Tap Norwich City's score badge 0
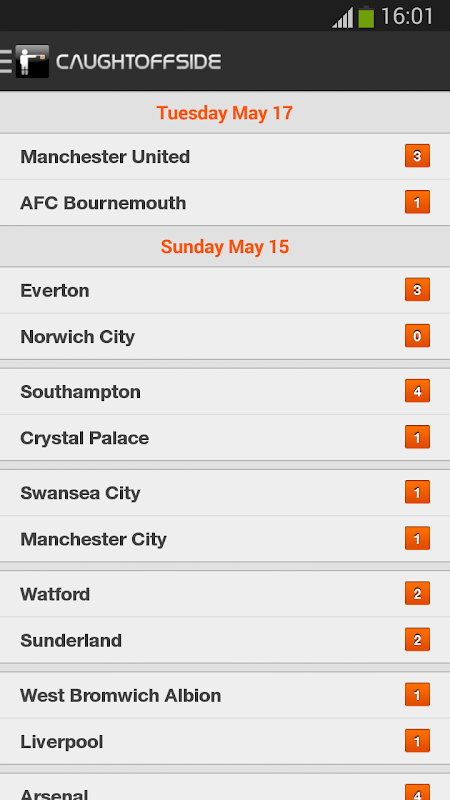450x800 pixels. 417,336
